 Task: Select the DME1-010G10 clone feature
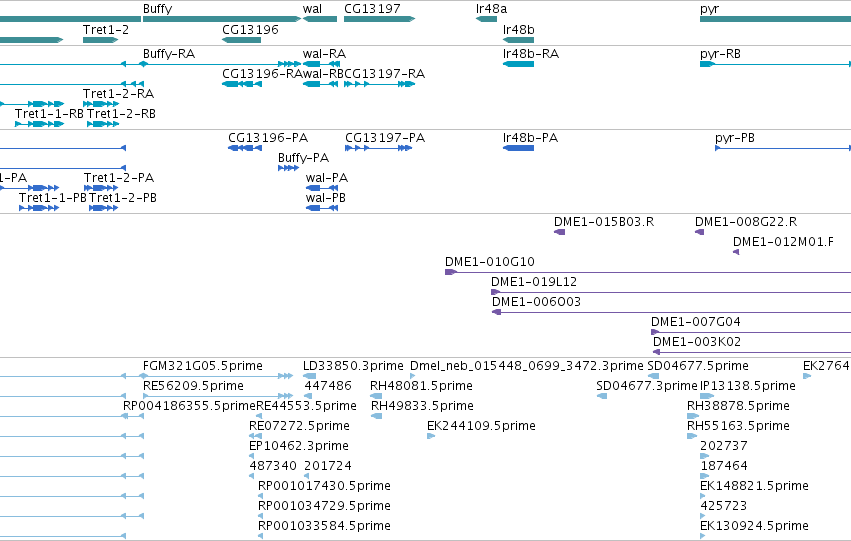(648, 272)
